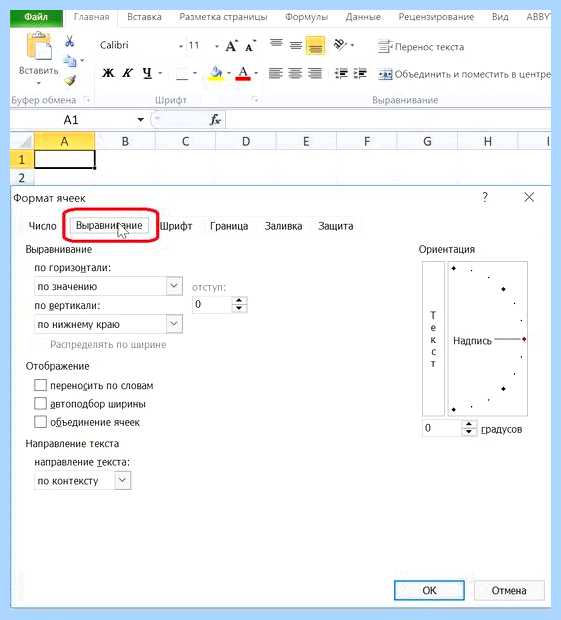Click into the degrees value field
The image size is (561, 620).
(442, 428)
